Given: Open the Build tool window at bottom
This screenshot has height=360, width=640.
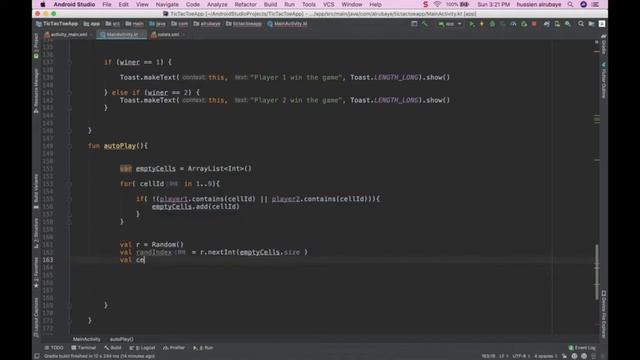Looking at the screenshot, I should [113, 348].
